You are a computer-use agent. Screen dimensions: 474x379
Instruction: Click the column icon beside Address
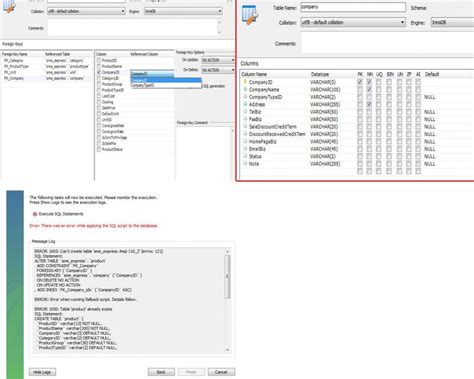pos(245,104)
